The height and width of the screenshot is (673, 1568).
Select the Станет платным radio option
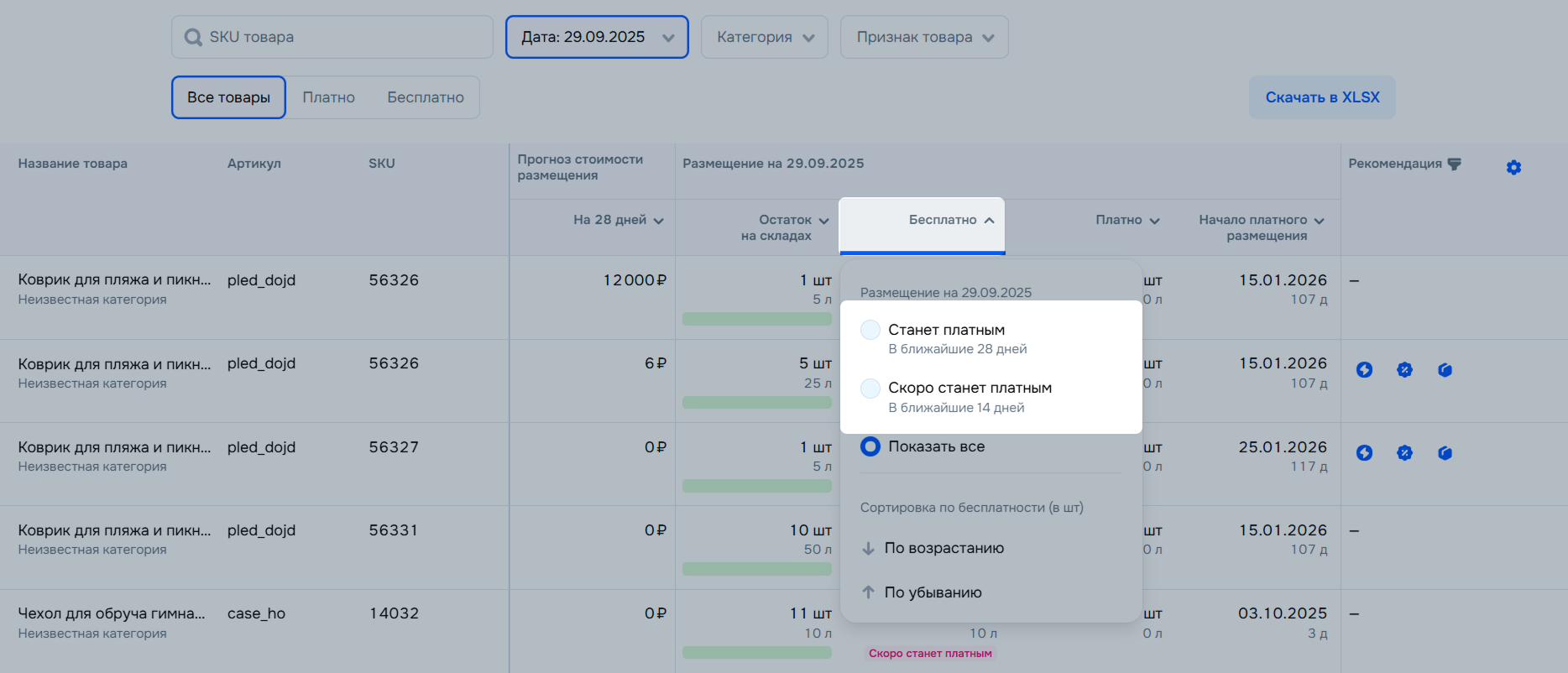(870, 330)
